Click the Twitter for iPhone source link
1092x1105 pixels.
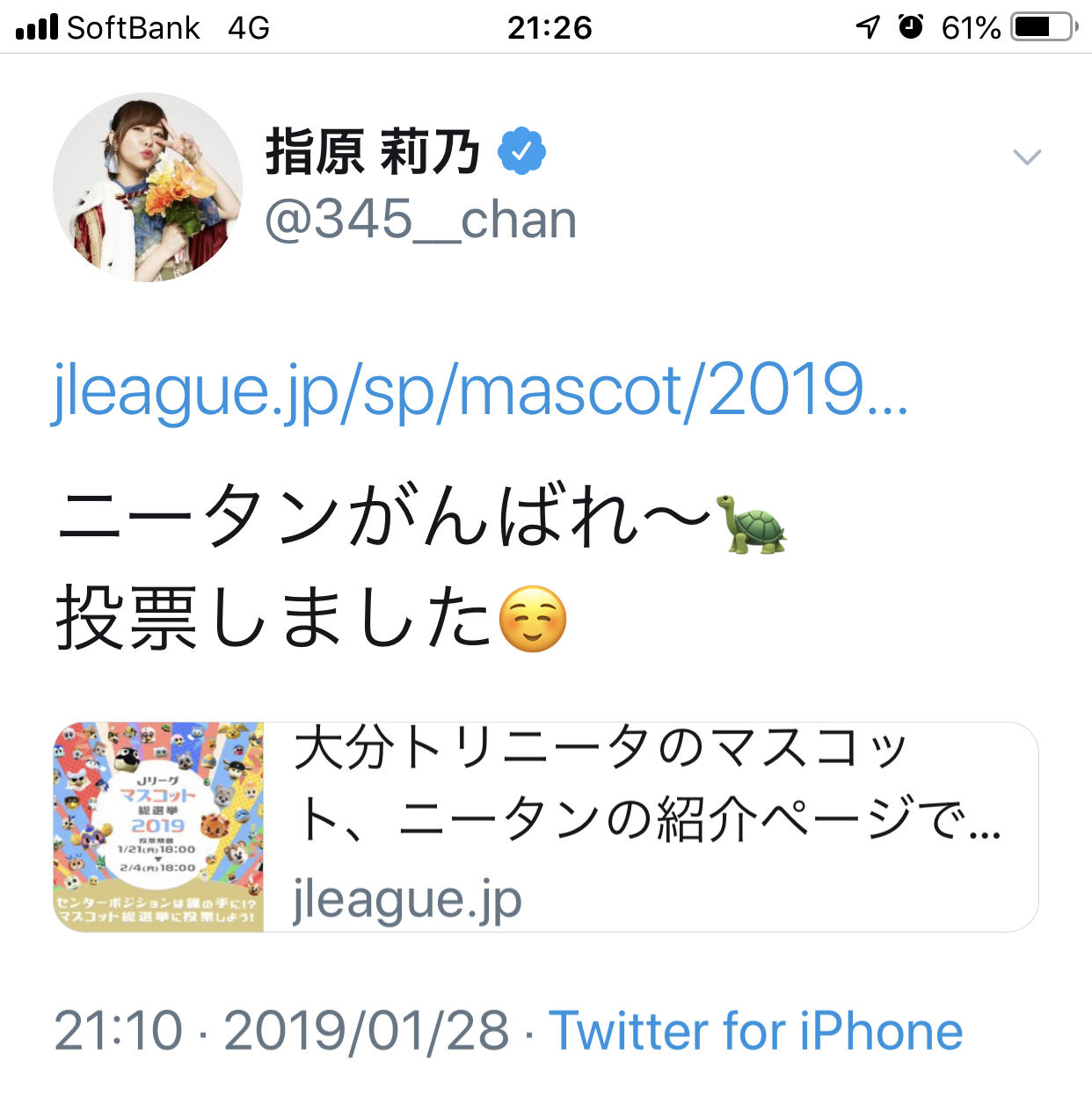756,1031
